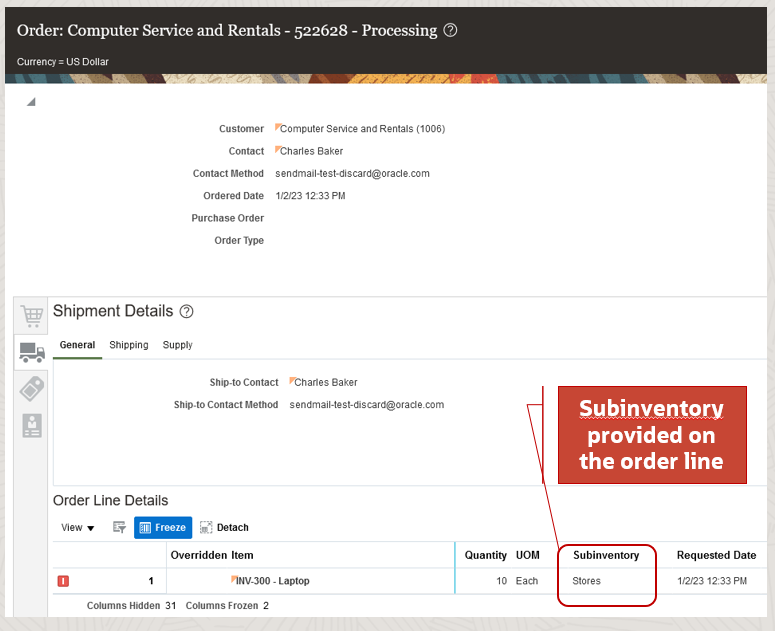Click the order title heading text
775x631 pixels.
[227, 31]
